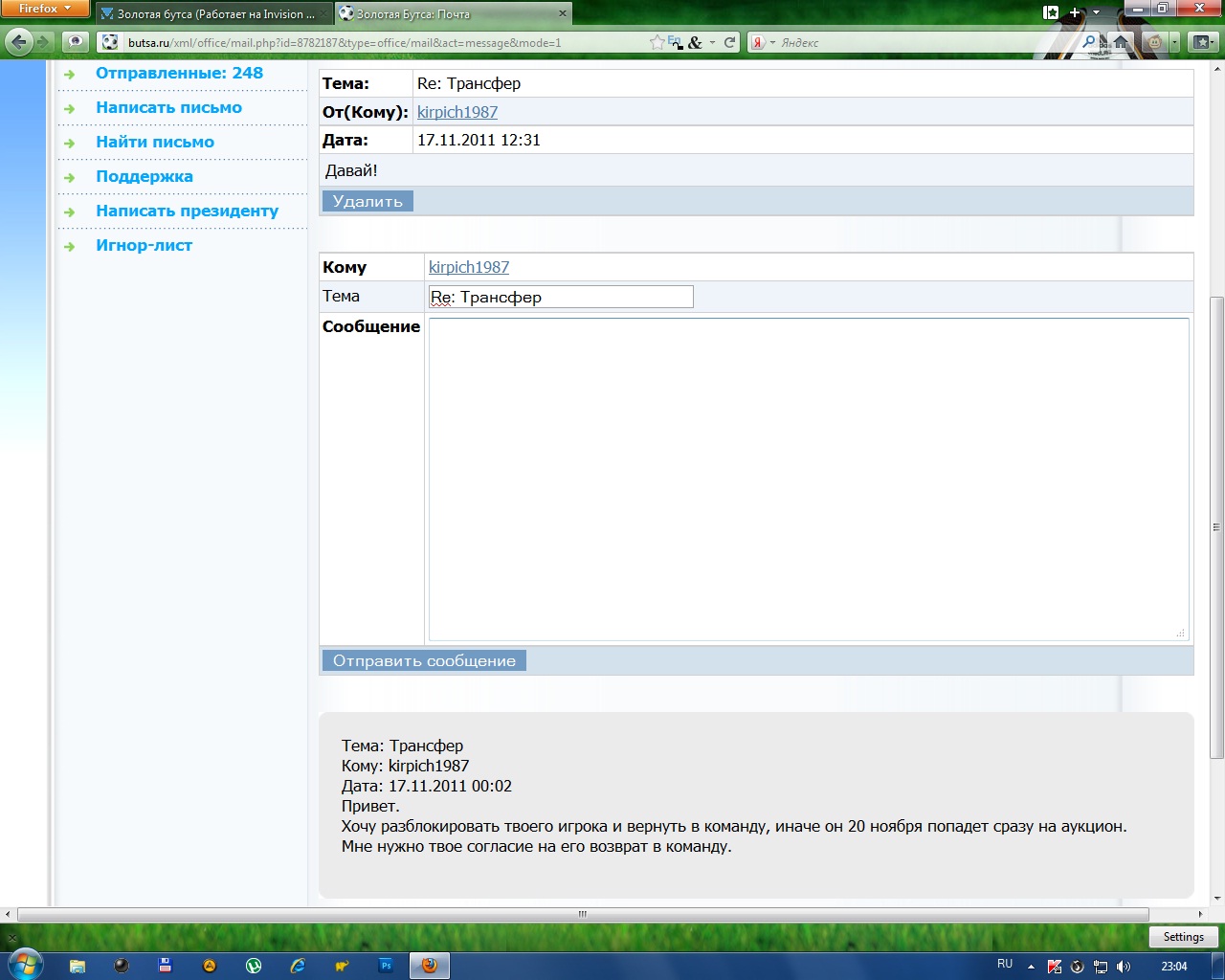1225x980 pixels.
Task: Switch to the Invision forum tab
Action: [x=214, y=14]
